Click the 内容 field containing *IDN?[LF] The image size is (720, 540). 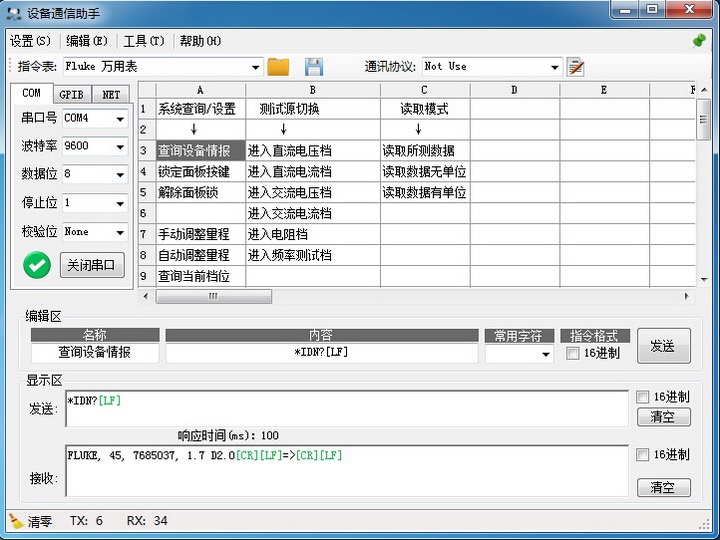pos(321,353)
